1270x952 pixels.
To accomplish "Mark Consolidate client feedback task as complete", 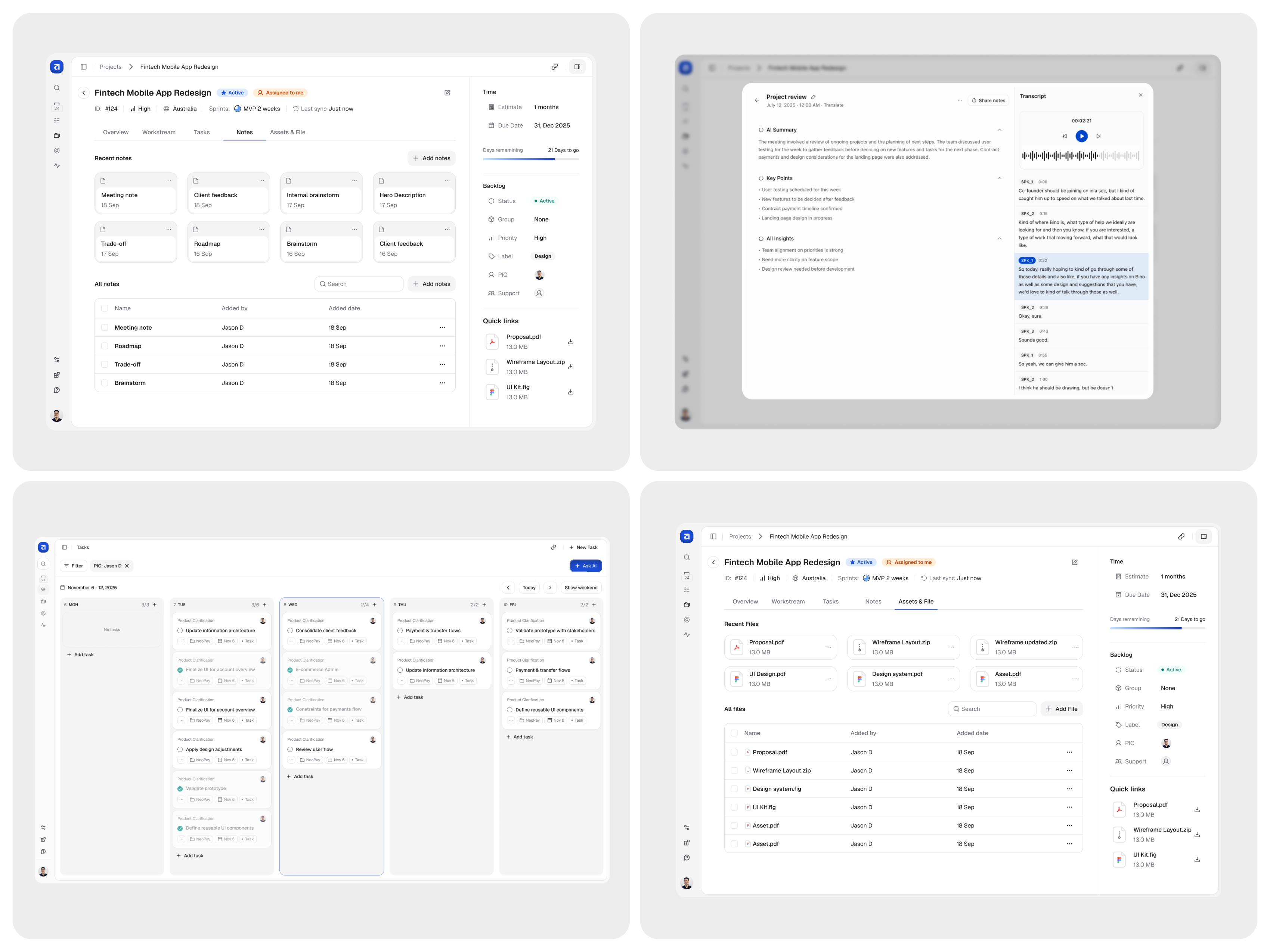I will tap(290, 631).
